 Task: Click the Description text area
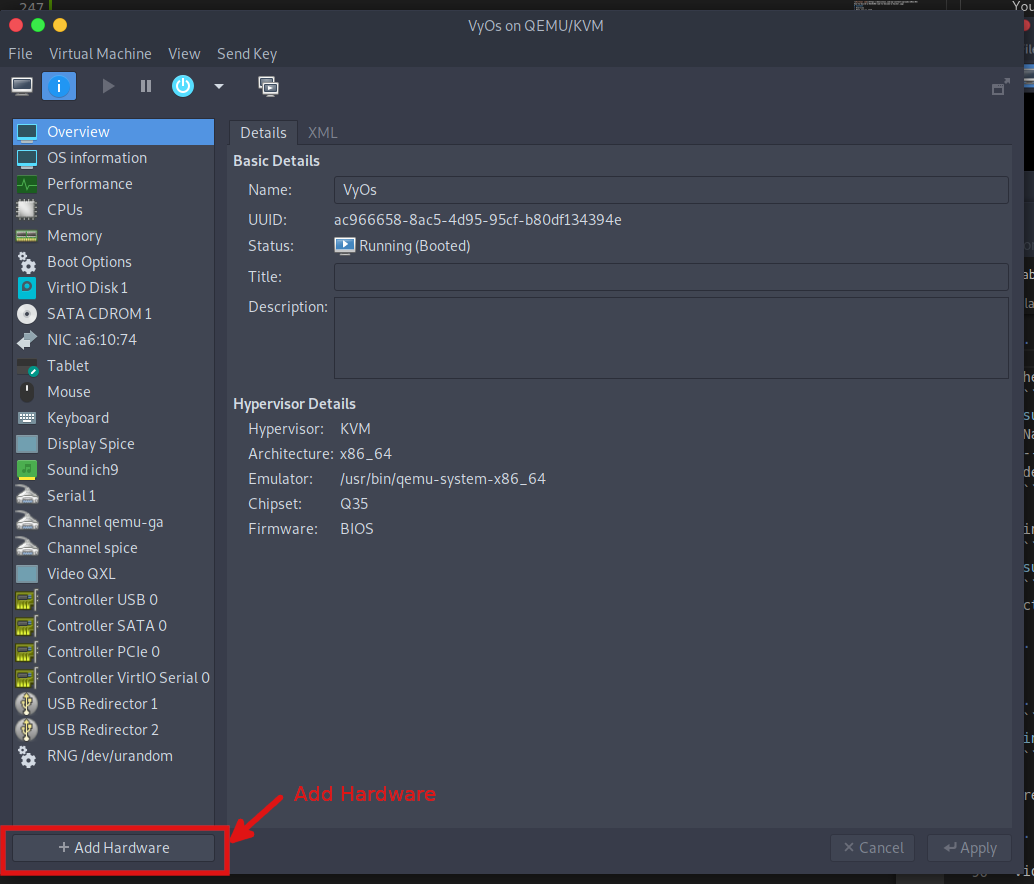[671, 338]
